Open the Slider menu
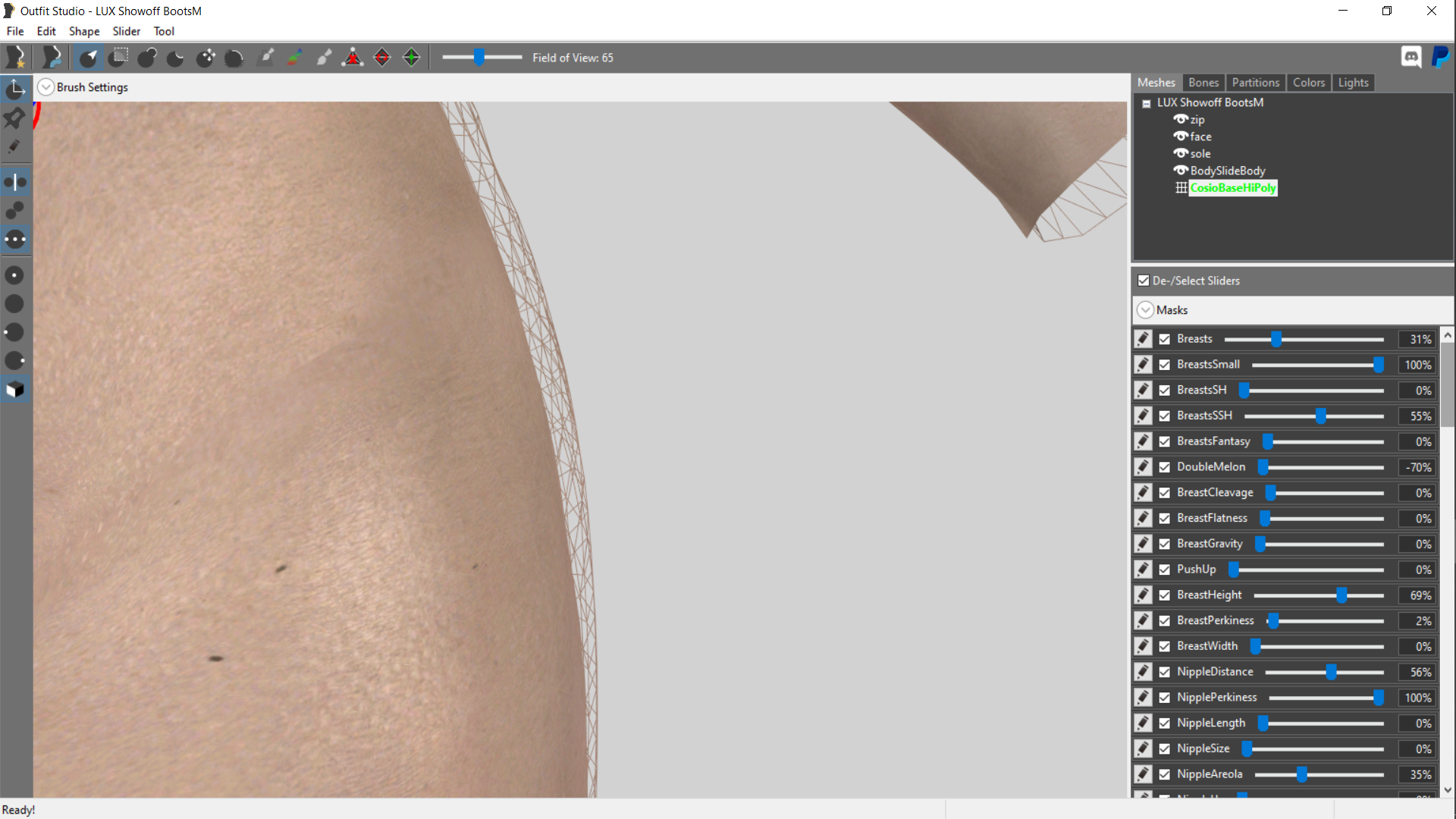The image size is (1456, 819). coord(127,31)
